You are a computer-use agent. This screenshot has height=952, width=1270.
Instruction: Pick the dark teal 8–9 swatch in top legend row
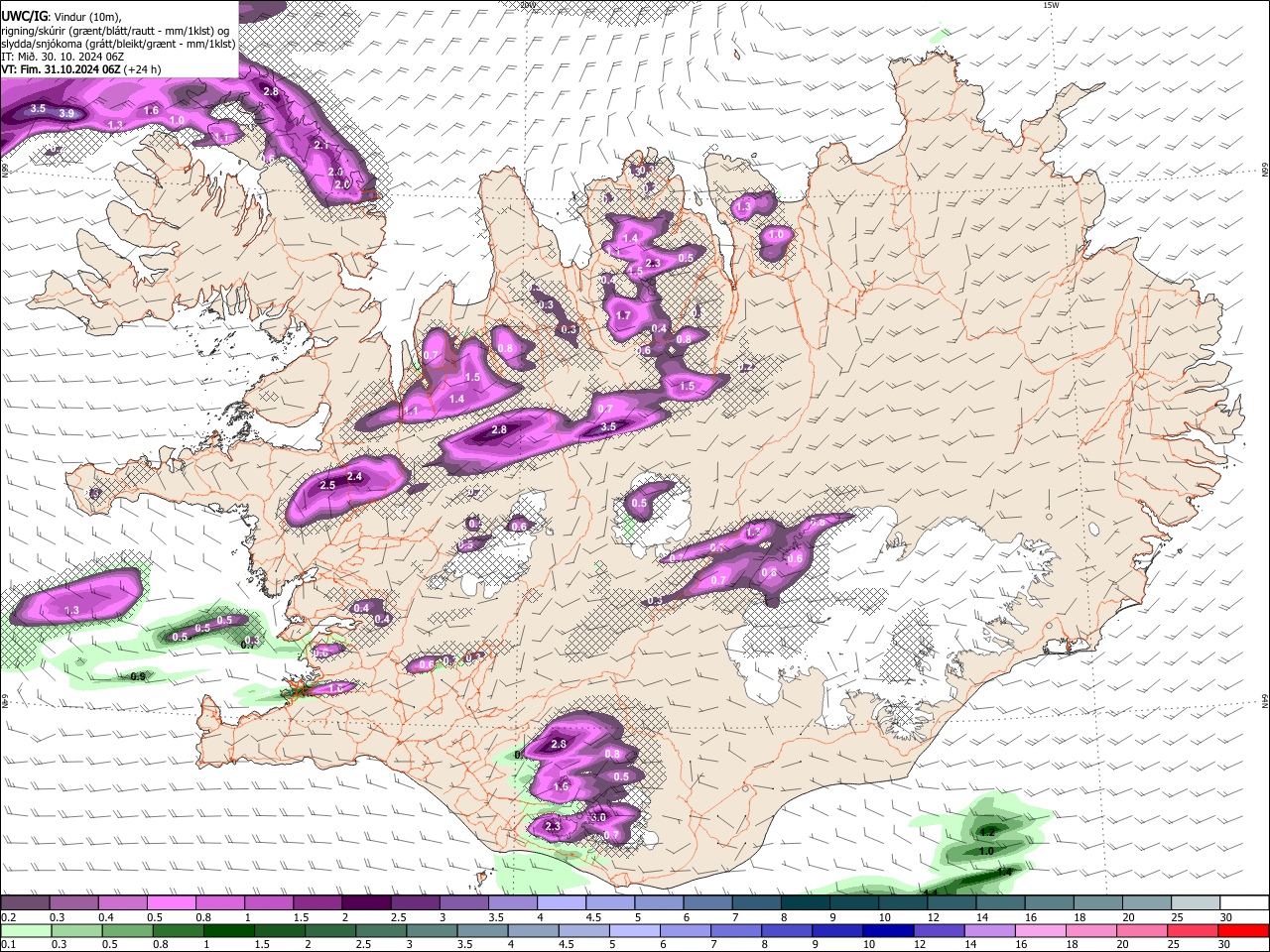(806, 903)
